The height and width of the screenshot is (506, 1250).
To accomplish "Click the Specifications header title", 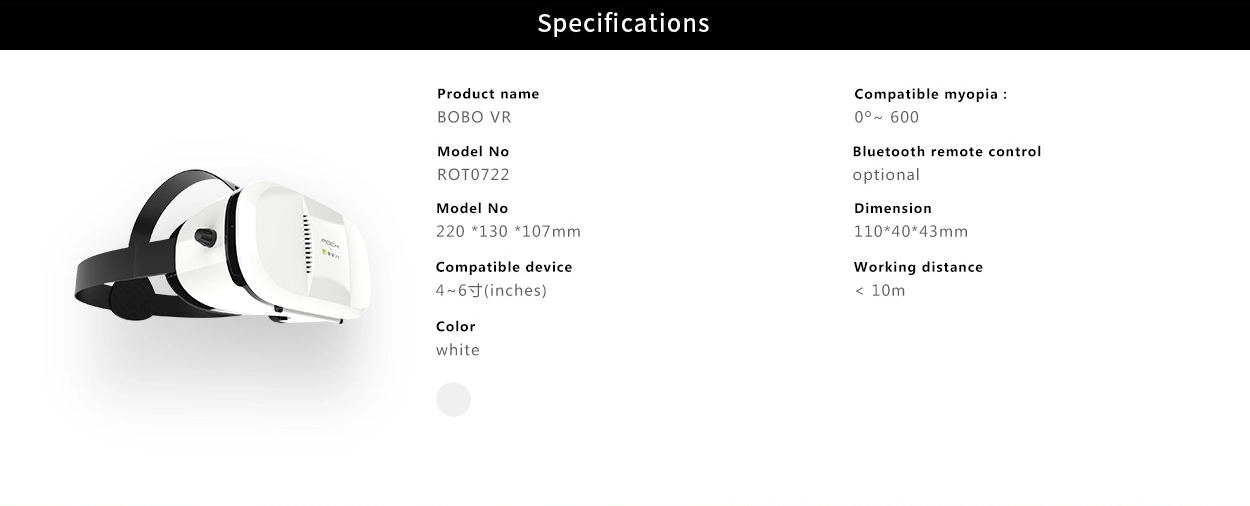I will point(623,23).
